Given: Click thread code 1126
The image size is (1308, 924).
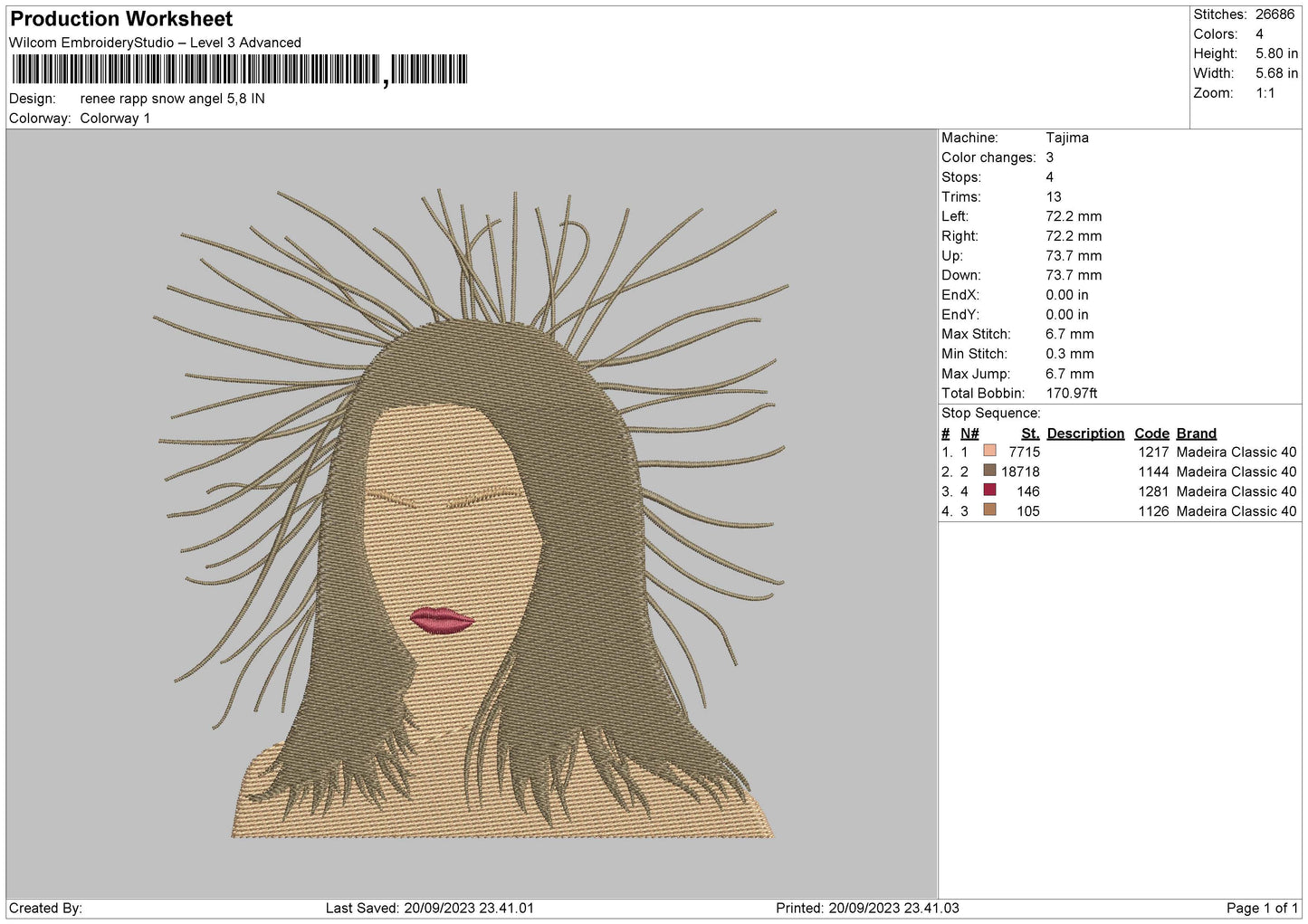Looking at the screenshot, I should tap(1153, 512).
